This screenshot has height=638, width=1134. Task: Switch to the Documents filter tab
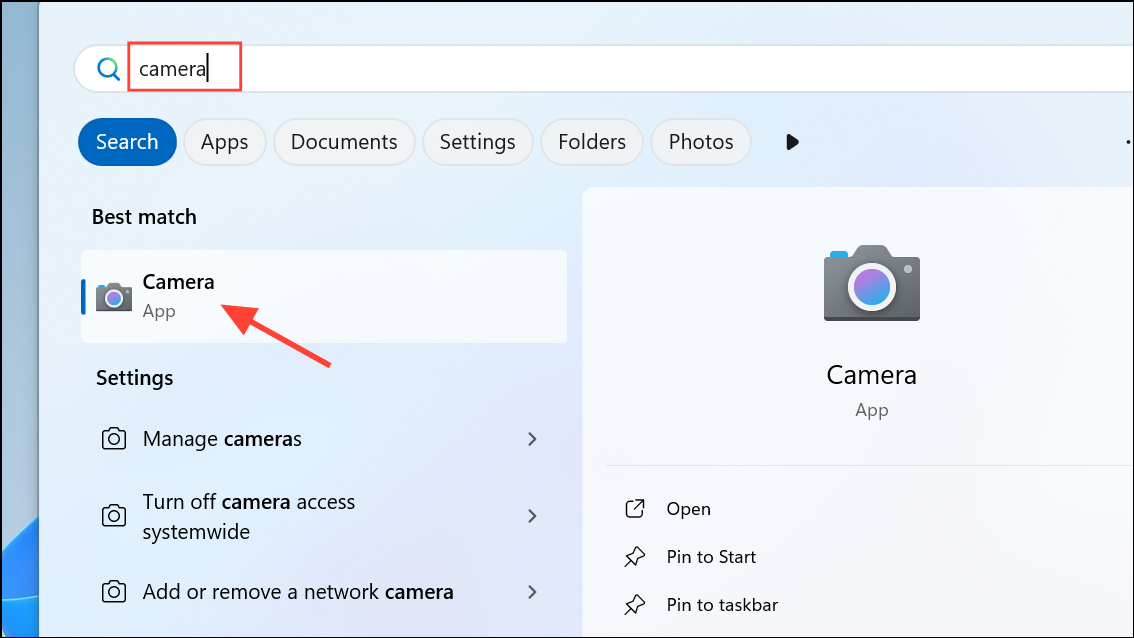(x=344, y=142)
